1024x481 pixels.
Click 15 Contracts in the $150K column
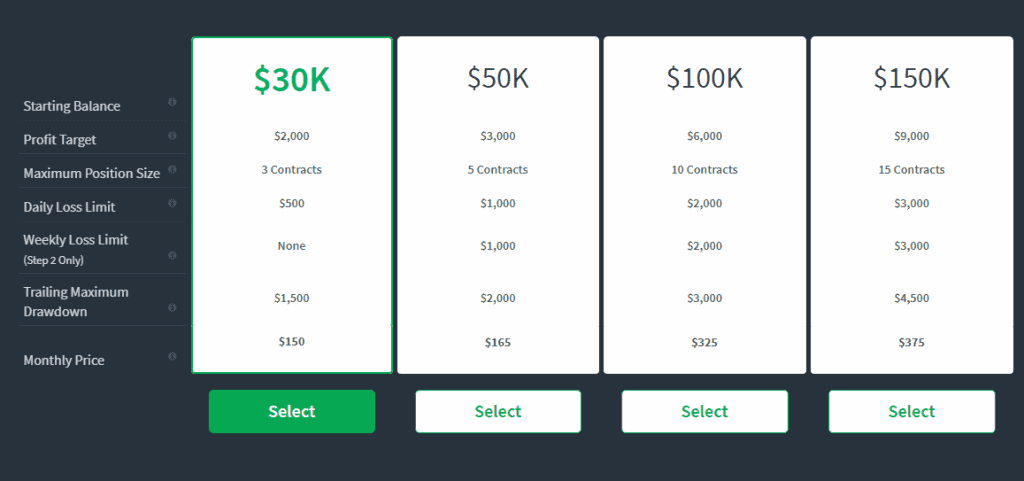911,170
